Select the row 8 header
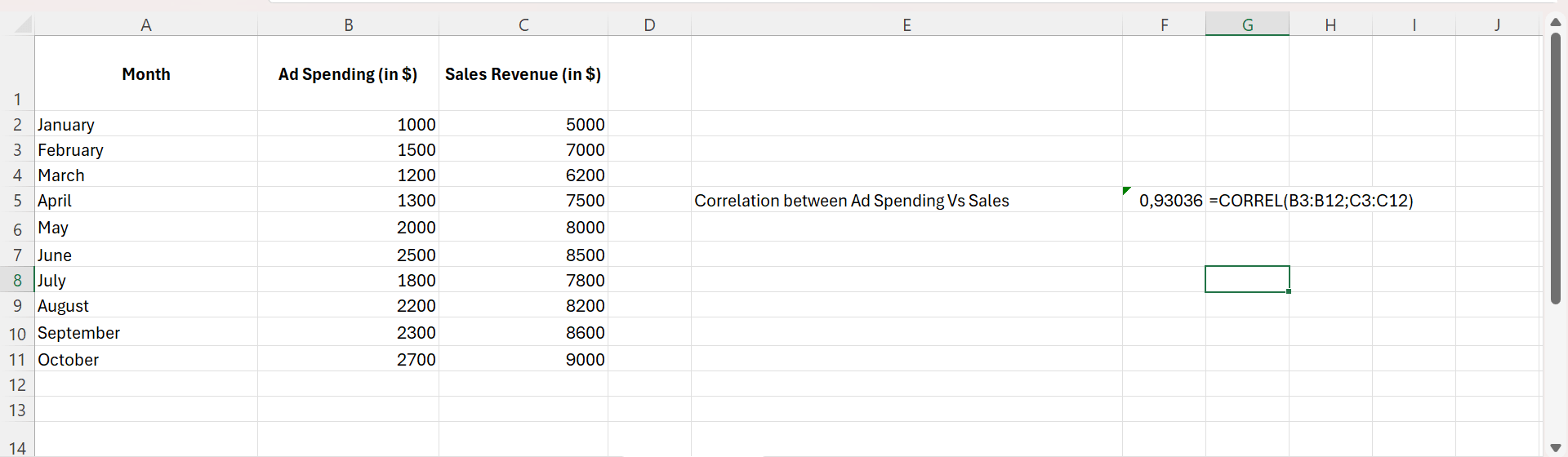This screenshot has width=1568, height=457. pos(17,281)
